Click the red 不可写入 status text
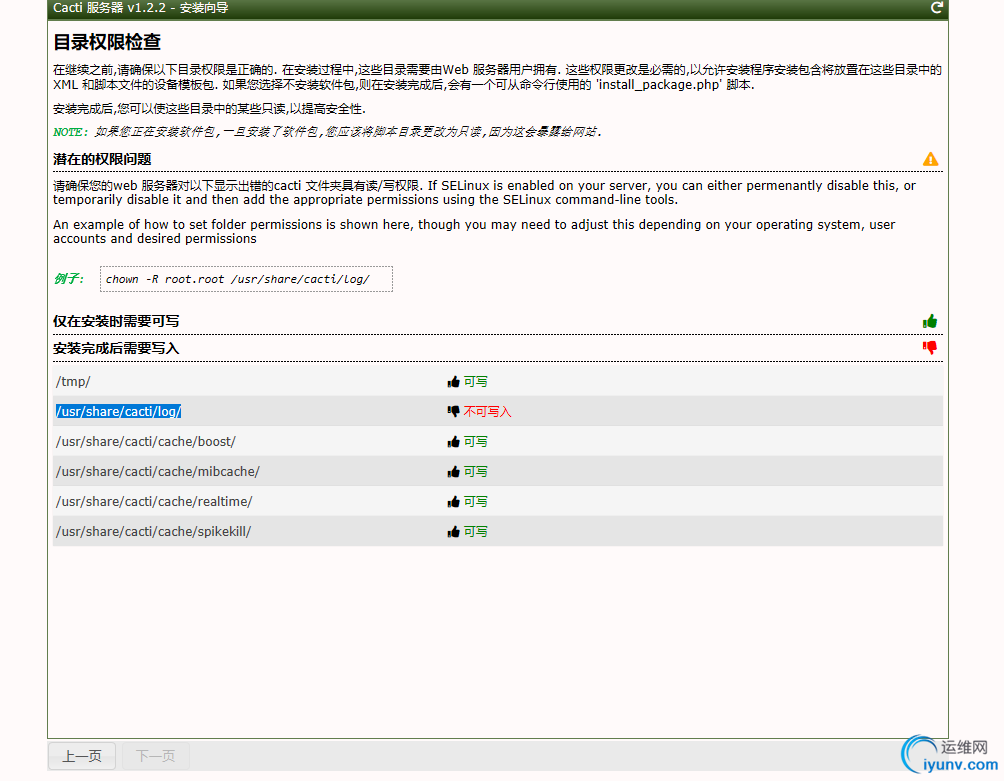 tap(487, 412)
